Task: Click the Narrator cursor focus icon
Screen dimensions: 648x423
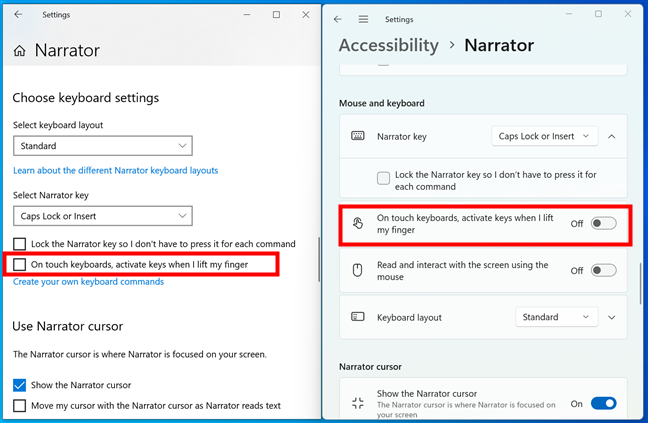Action: tap(358, 403)
